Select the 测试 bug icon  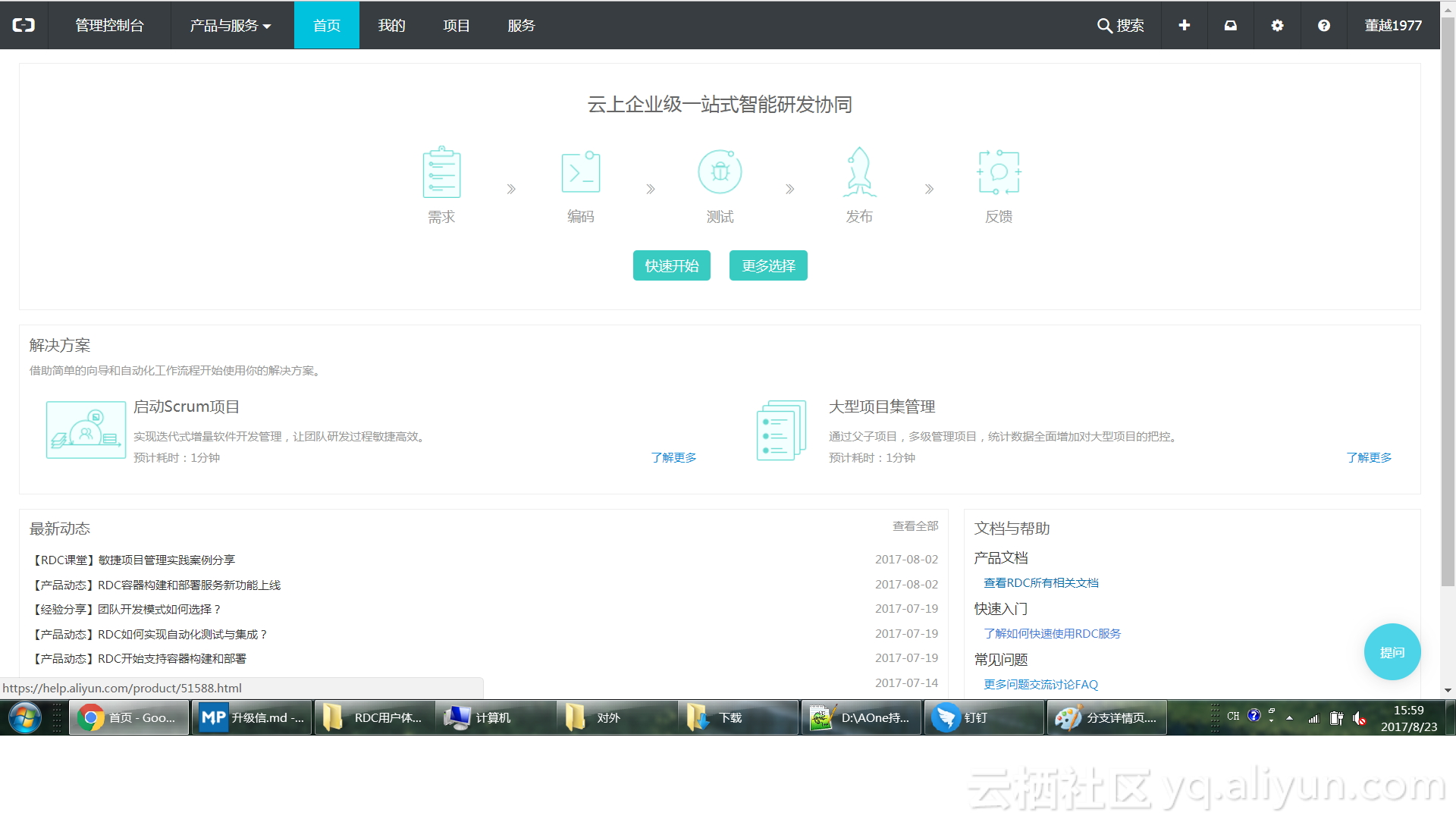tap(720, 171)
